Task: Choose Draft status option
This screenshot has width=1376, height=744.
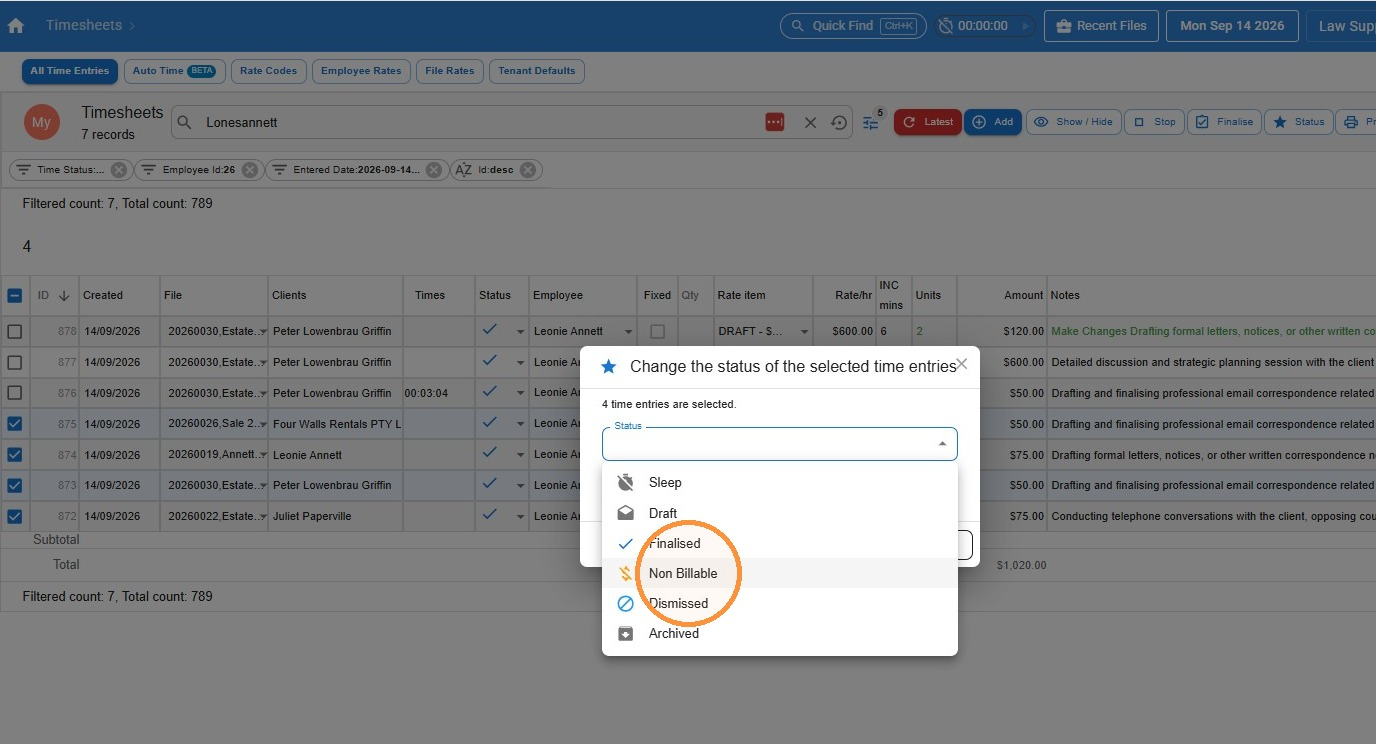Action: pyautogui.click(x=780, y=513)
